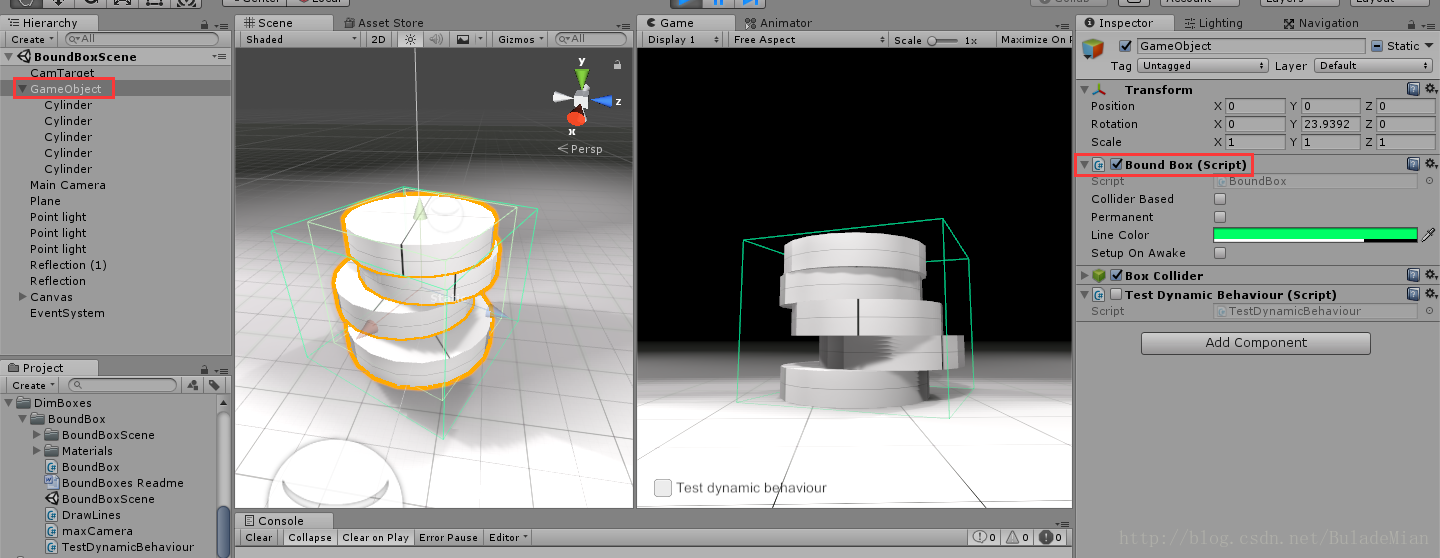Toggle GameObject active checkbox
Viewport: 1440px width, 558px height.
click(x=1126, y=46)
